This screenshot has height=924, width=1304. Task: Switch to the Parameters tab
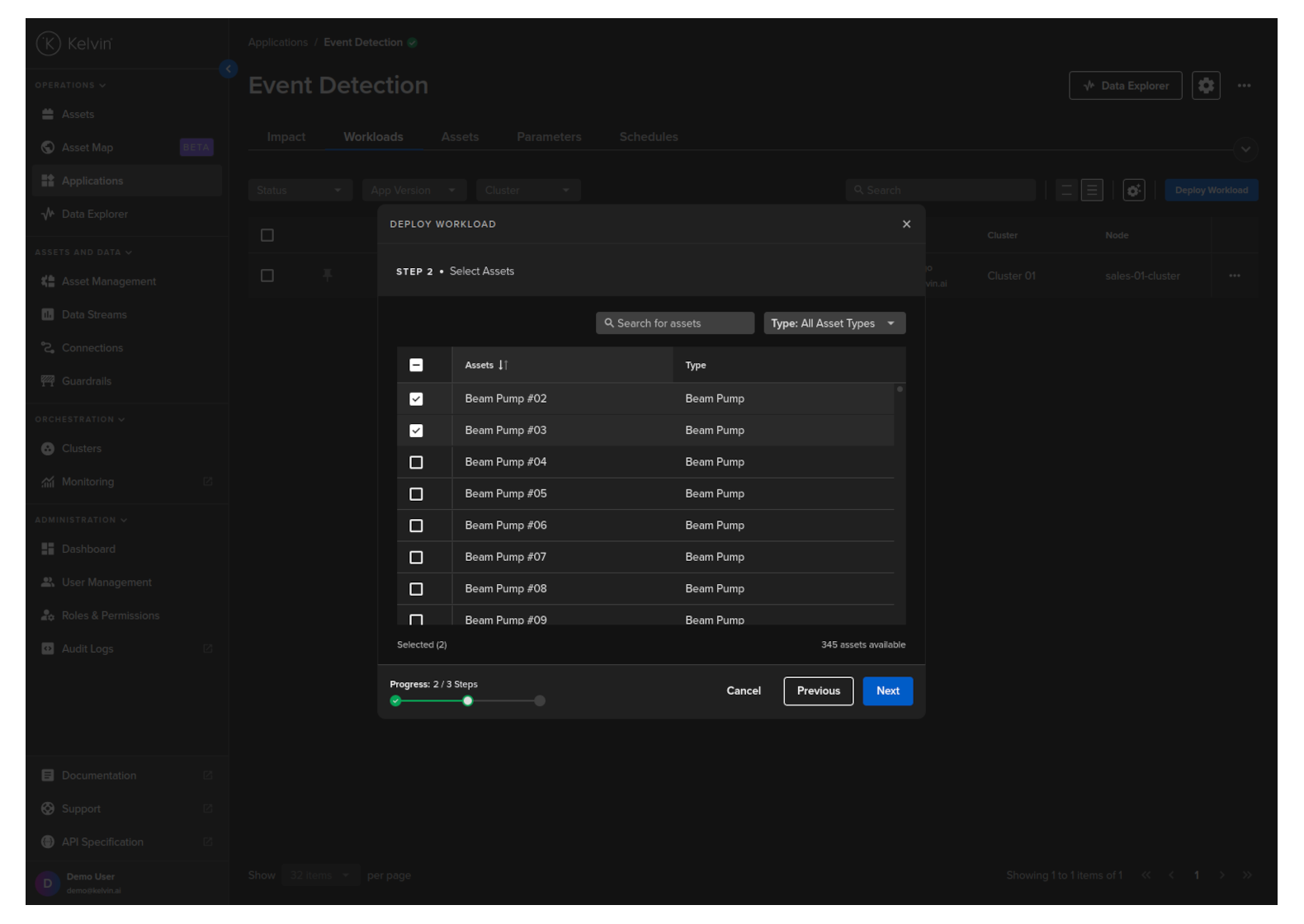pos(549,137)
